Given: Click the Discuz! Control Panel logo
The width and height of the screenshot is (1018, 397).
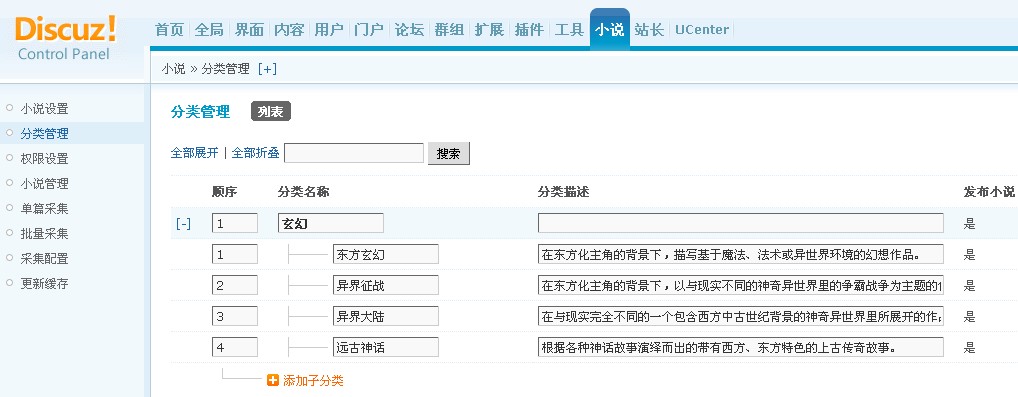Looking at the screenshot, I should [x=66, y=38].
